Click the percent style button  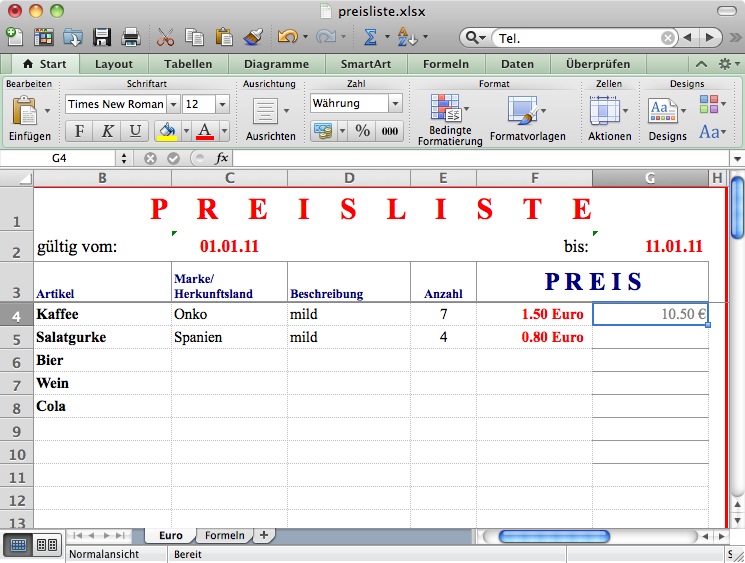[x=362, y=131]
